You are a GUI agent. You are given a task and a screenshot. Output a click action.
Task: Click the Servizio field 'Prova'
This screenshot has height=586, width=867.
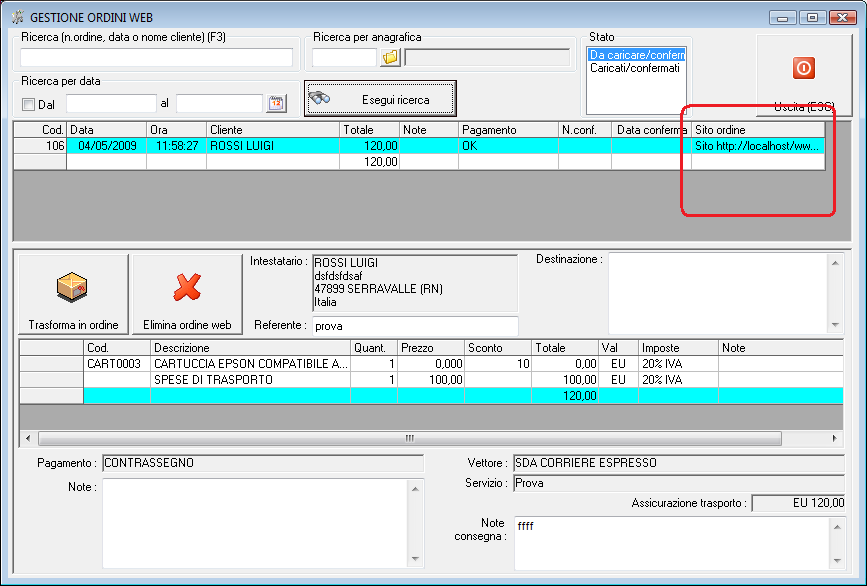(x=678, y=483)
